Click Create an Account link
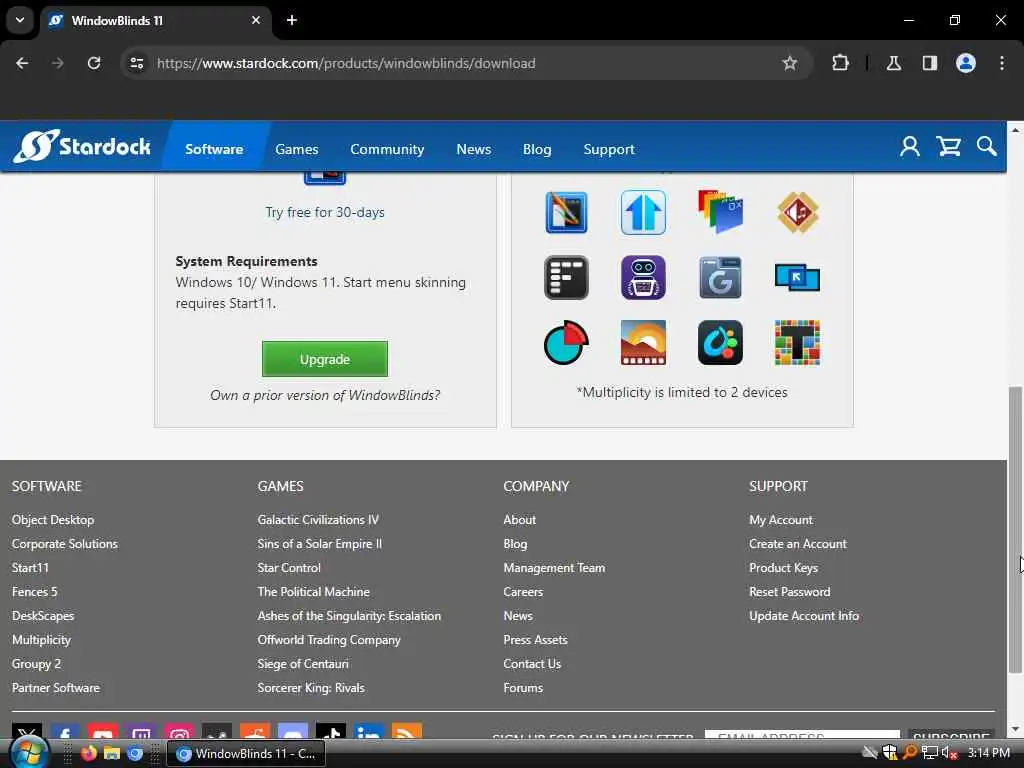The width and height of the screenshot is (1024, 768). (x=798, y=544)
